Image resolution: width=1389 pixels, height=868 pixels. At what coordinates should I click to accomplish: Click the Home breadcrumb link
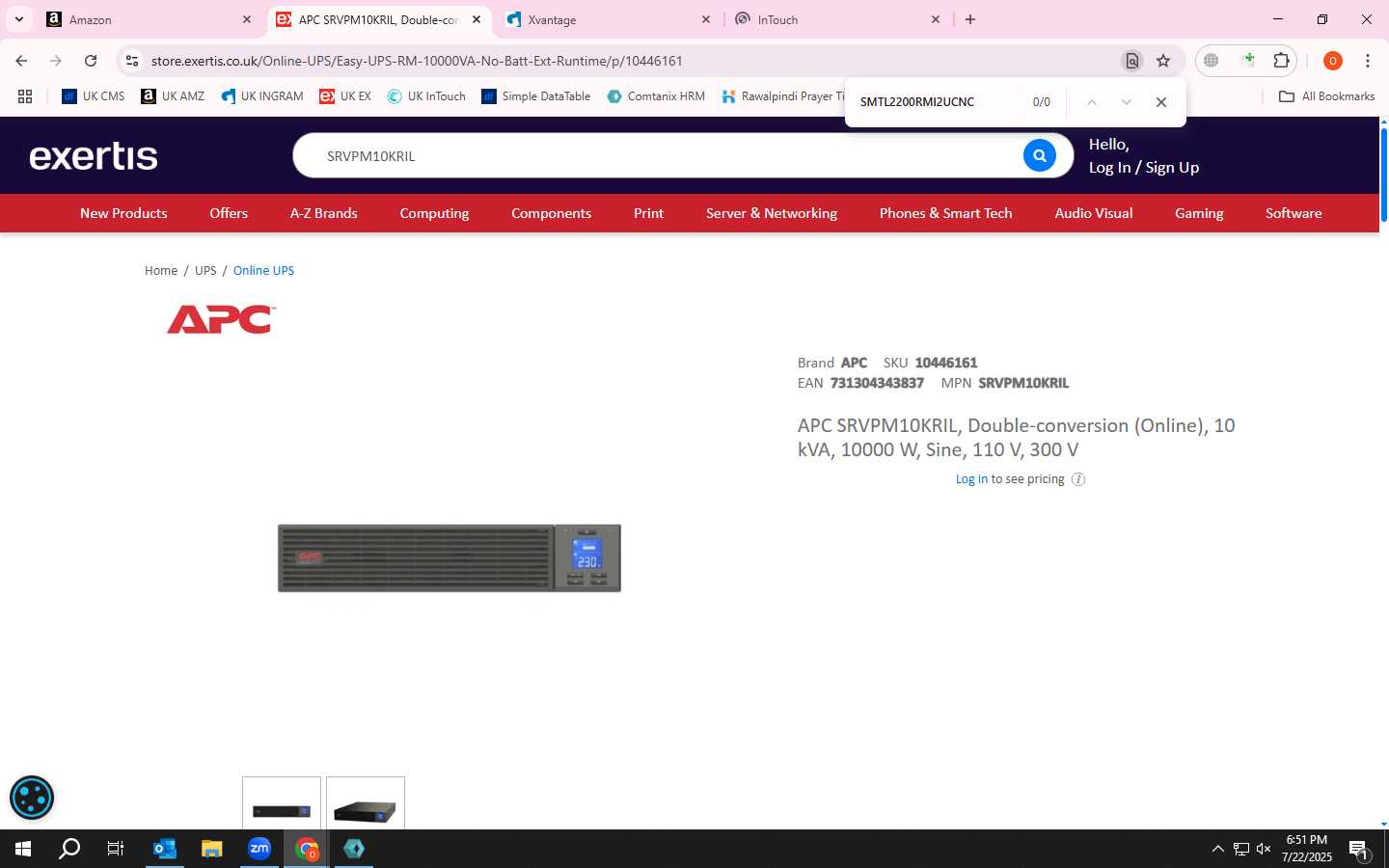pos(161,271)
